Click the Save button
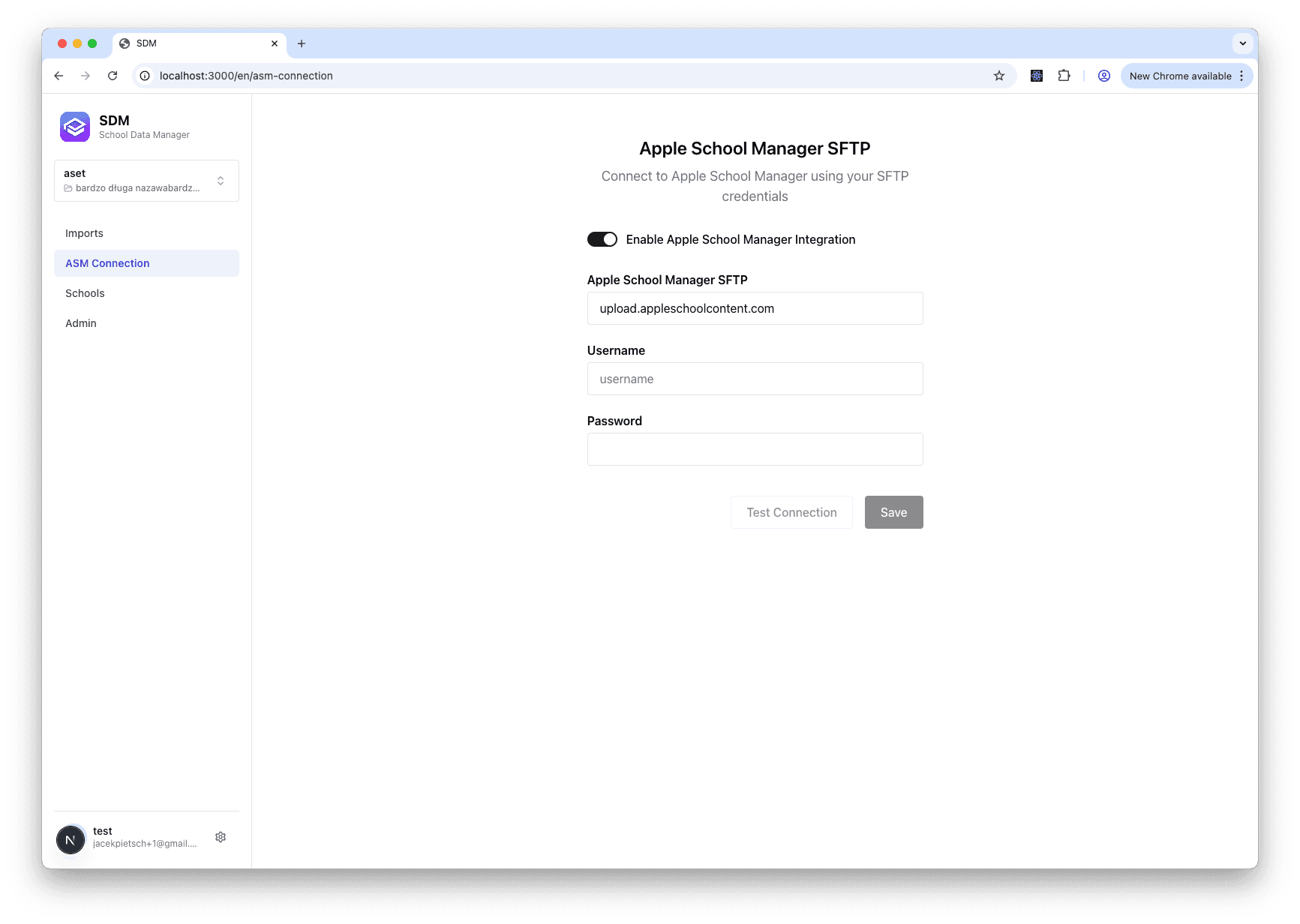 [893, 512]
